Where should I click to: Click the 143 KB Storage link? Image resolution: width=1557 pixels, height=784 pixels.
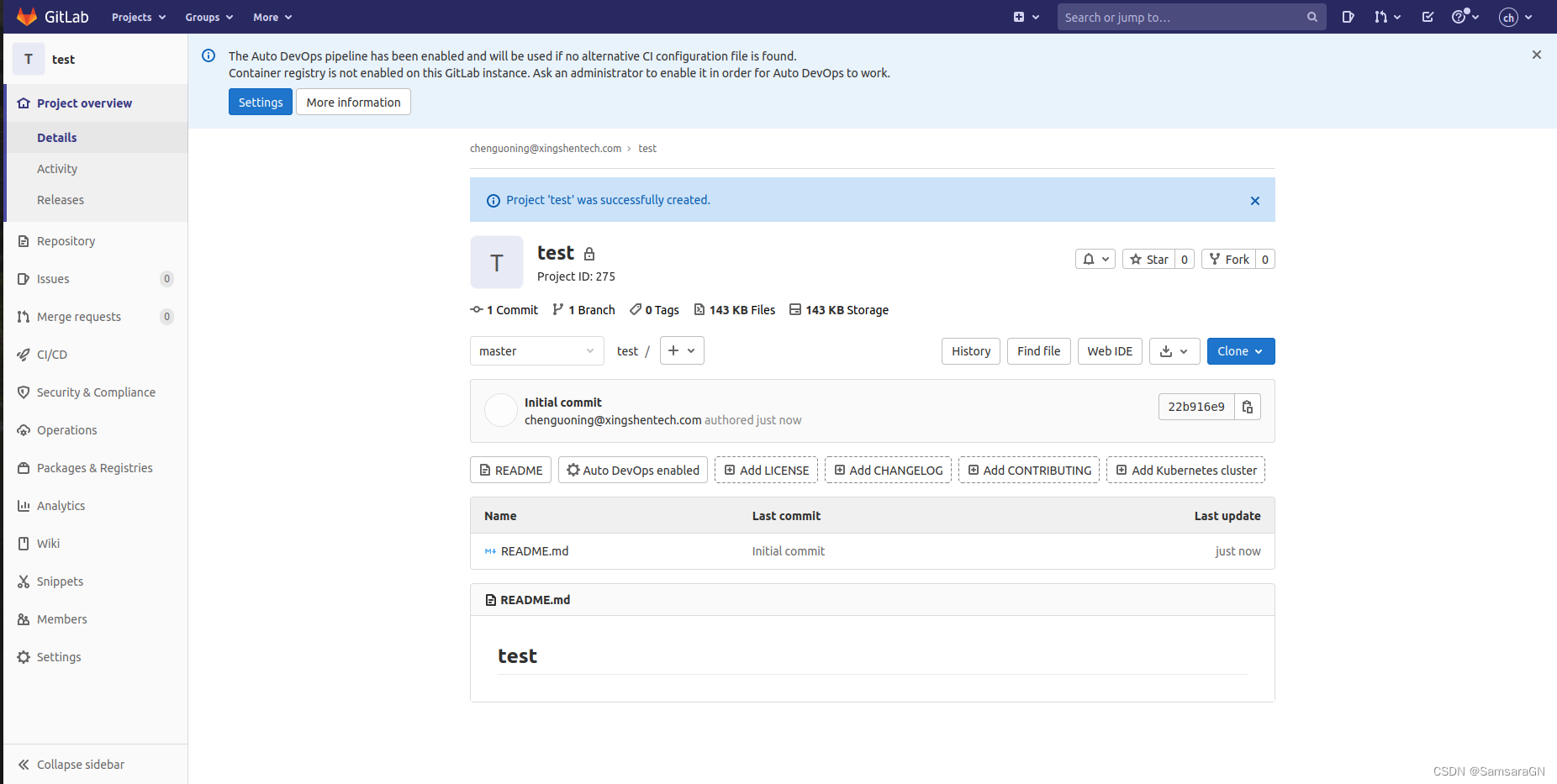[839, 310]
